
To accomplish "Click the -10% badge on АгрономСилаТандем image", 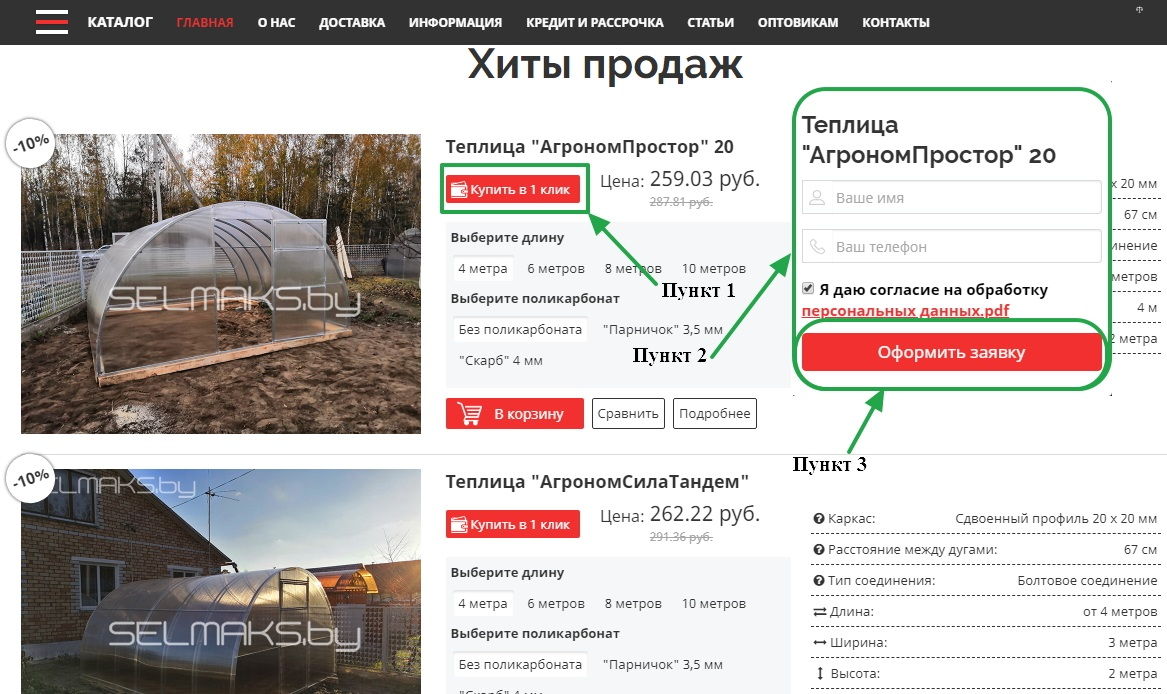I will tap(31, 477).
